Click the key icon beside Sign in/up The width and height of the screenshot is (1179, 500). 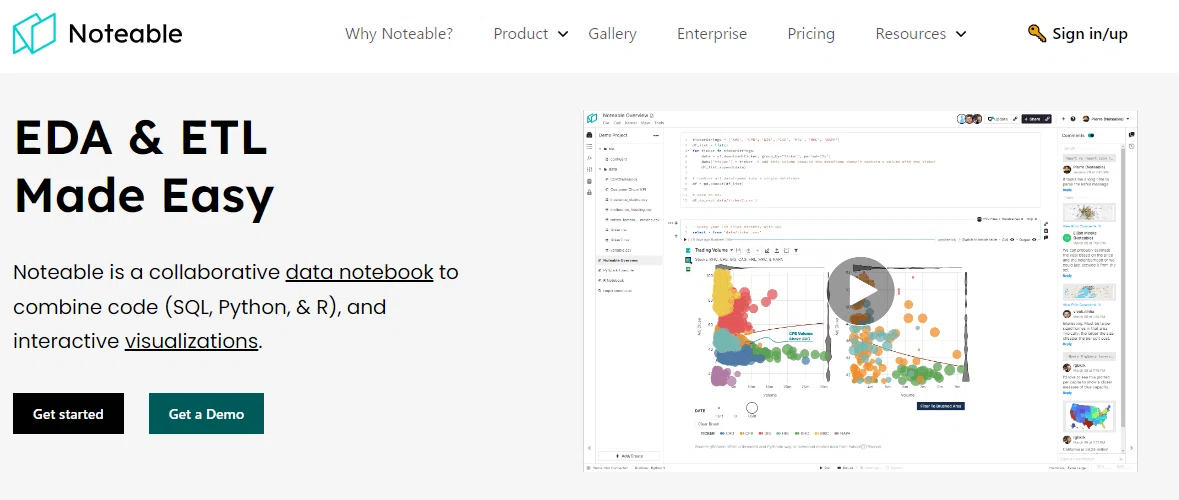click(1037, 33)
